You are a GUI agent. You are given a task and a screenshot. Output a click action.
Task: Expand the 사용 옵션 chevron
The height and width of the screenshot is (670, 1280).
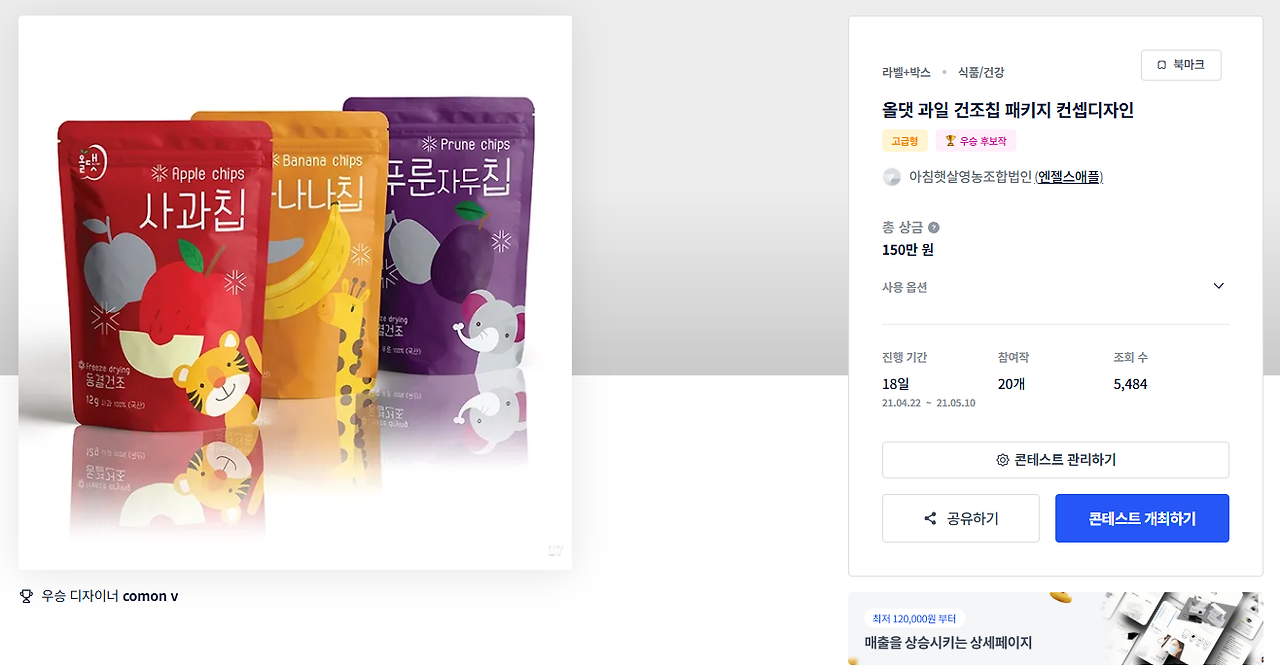(x=1218, y=286)
